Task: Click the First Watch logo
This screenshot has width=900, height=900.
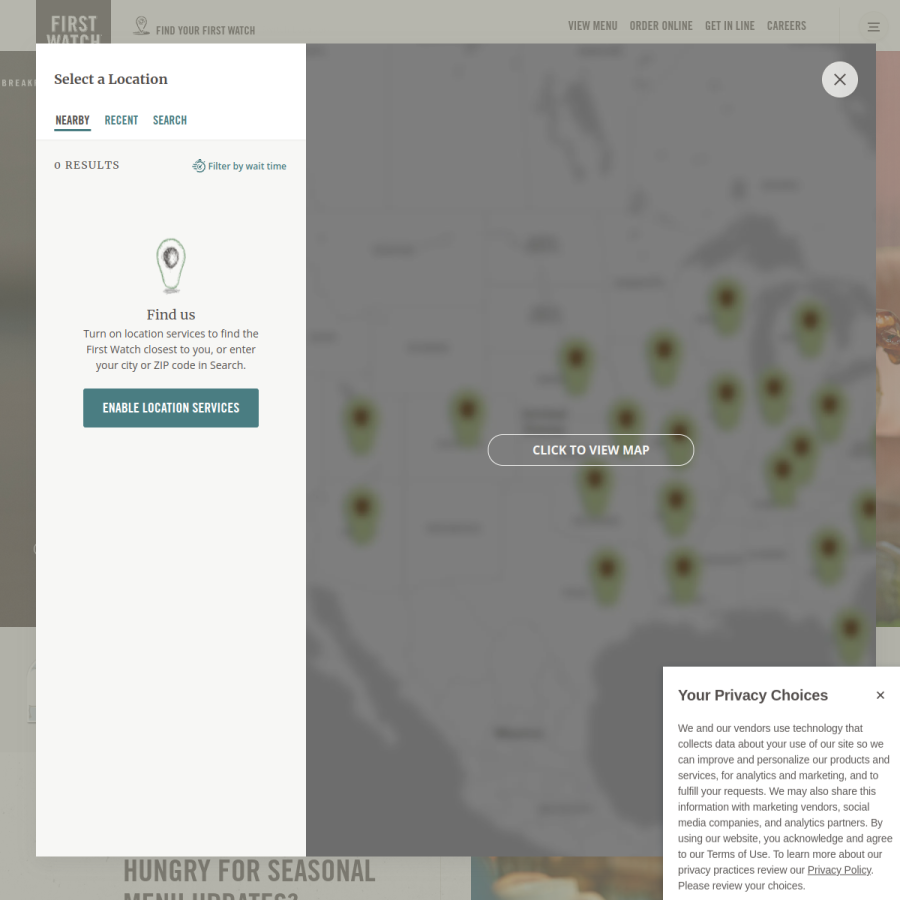Action: 73,23
